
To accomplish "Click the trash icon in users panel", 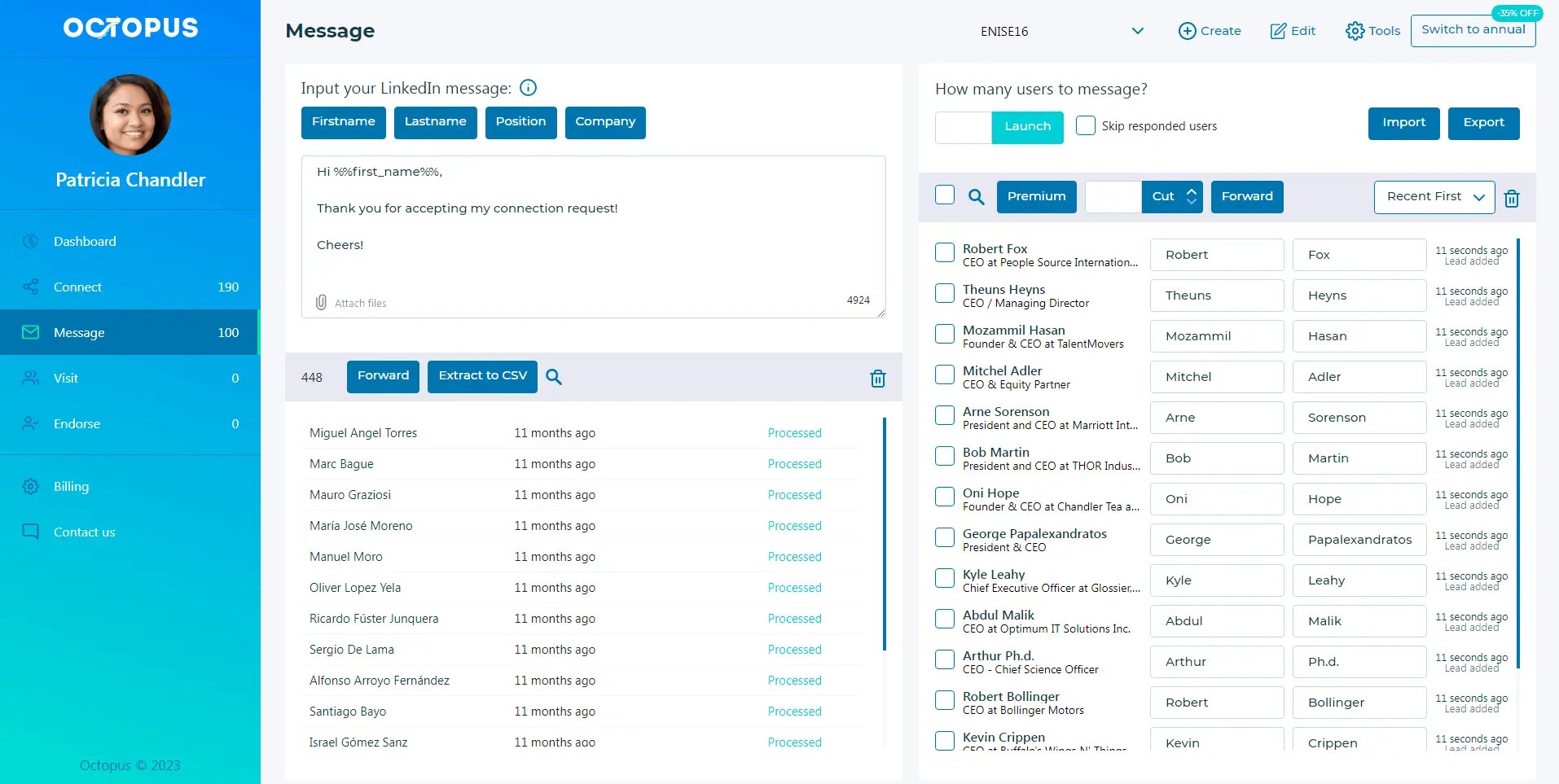I will pos(1512,198).
